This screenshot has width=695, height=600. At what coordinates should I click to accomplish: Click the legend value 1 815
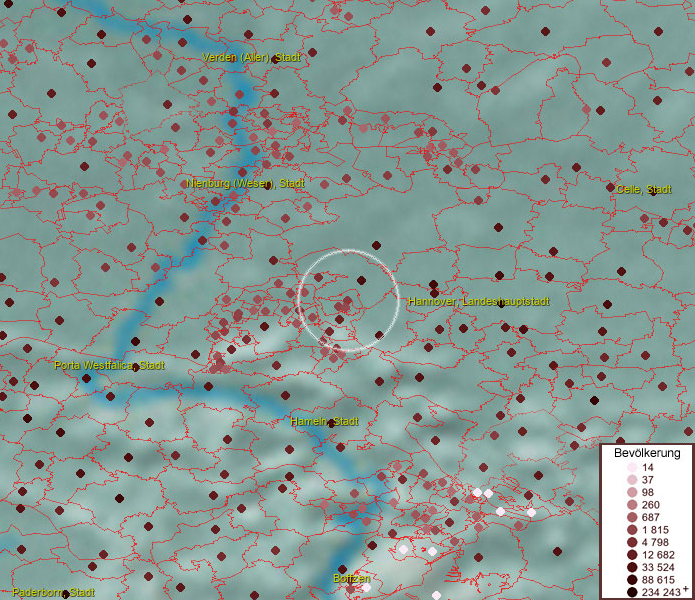tap(655, 530)
